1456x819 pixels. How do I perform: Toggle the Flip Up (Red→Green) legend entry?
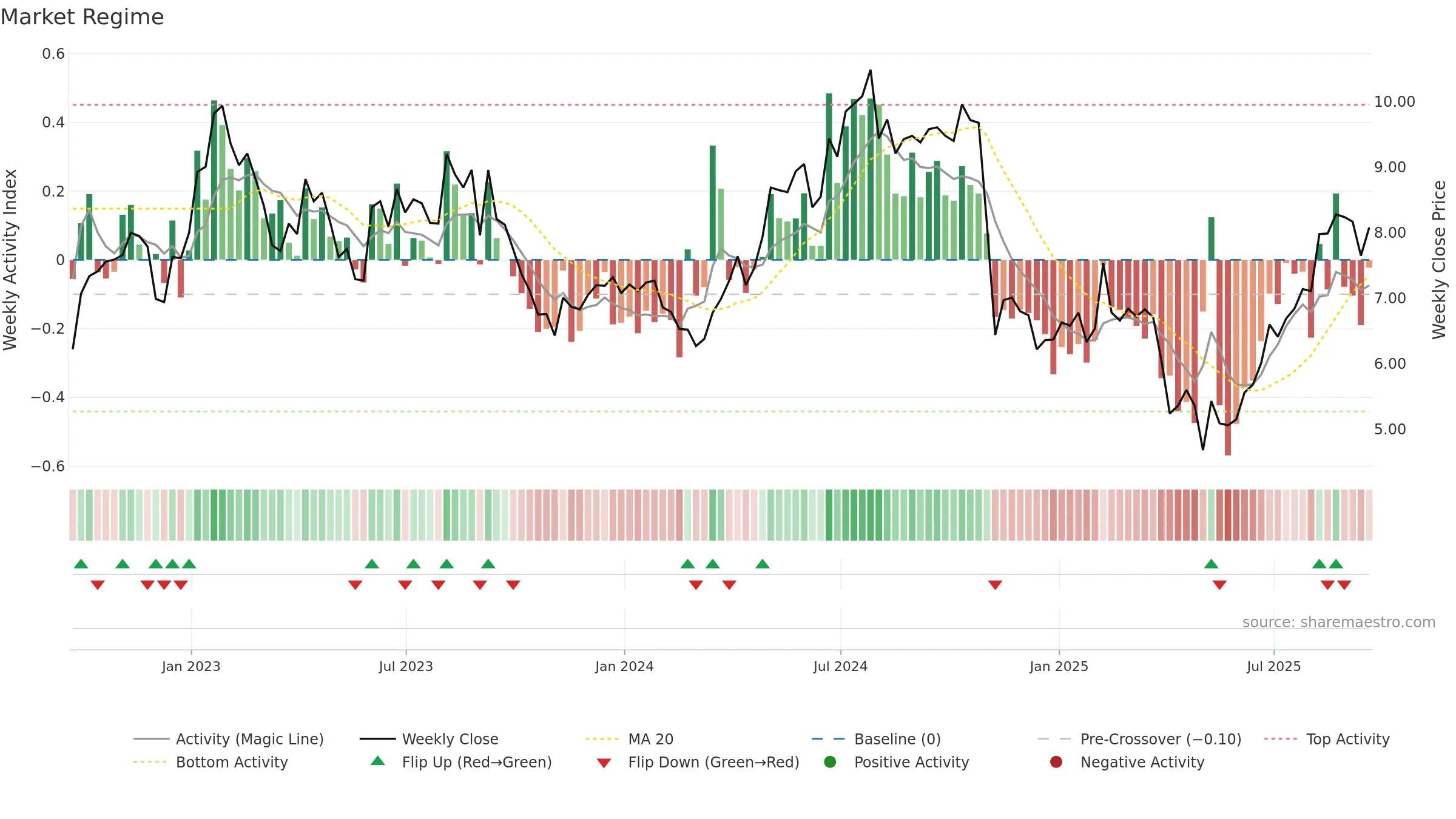[461, 762]
